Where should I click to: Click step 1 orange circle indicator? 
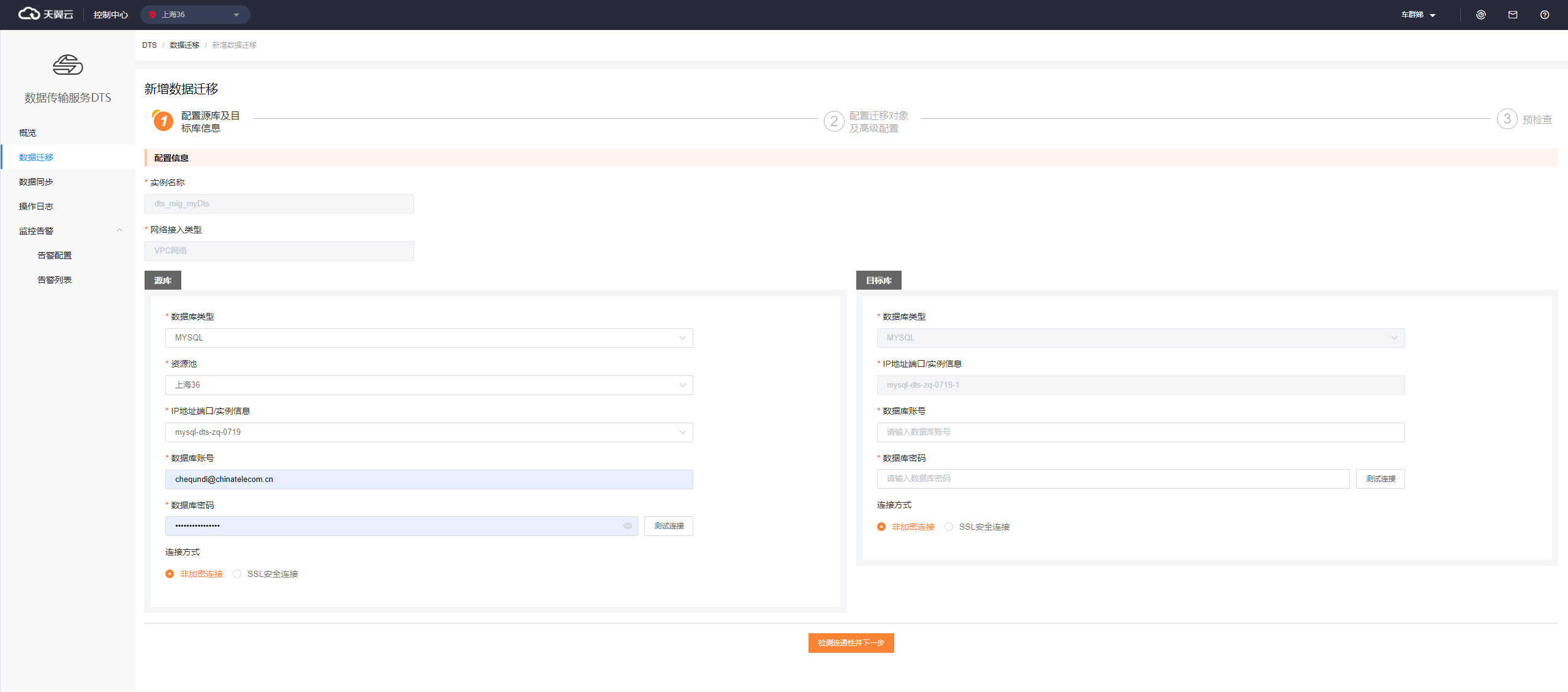tap(163, 121)
